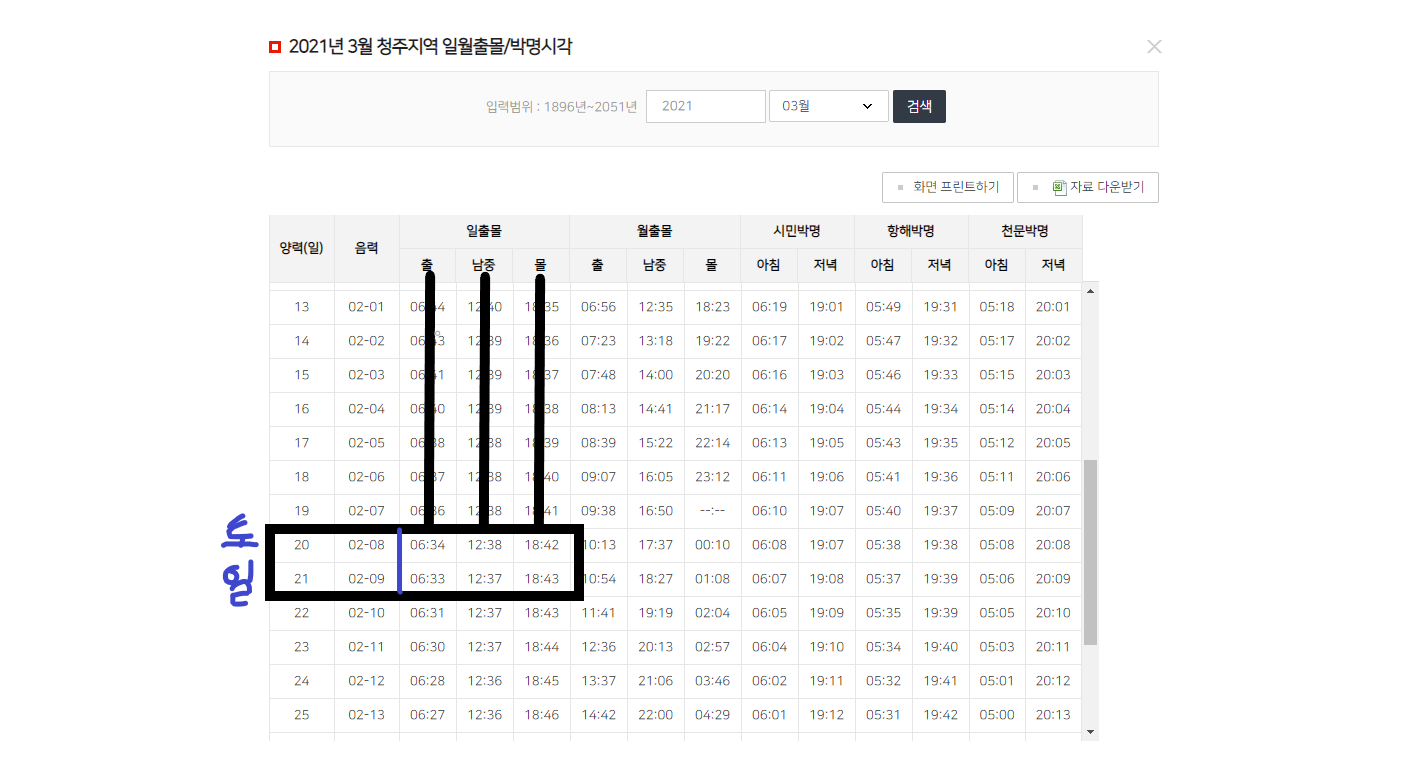Click the 시민박명 group header

797,231
